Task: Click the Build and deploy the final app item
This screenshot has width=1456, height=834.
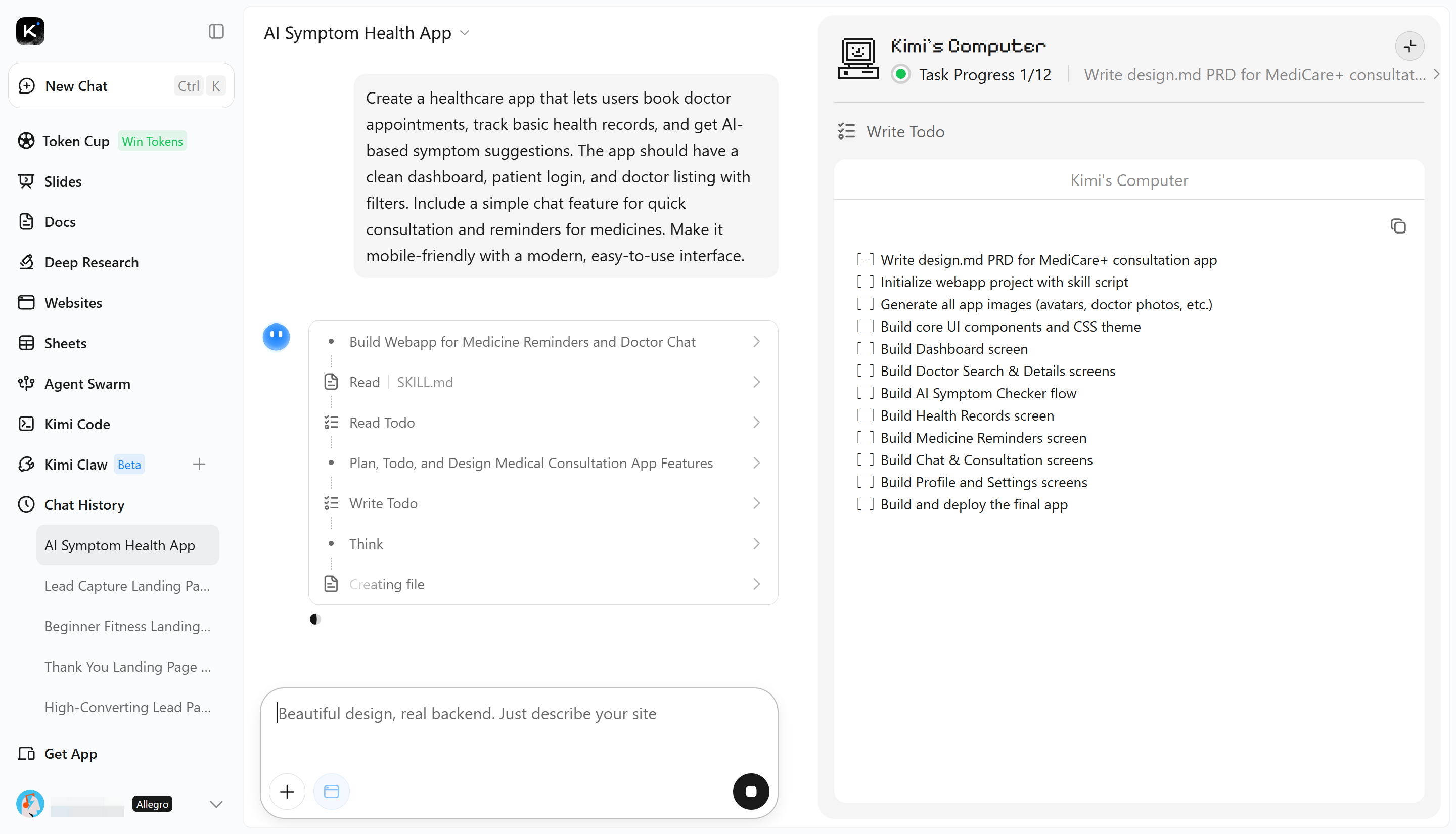Action: (x=974, y=504)
